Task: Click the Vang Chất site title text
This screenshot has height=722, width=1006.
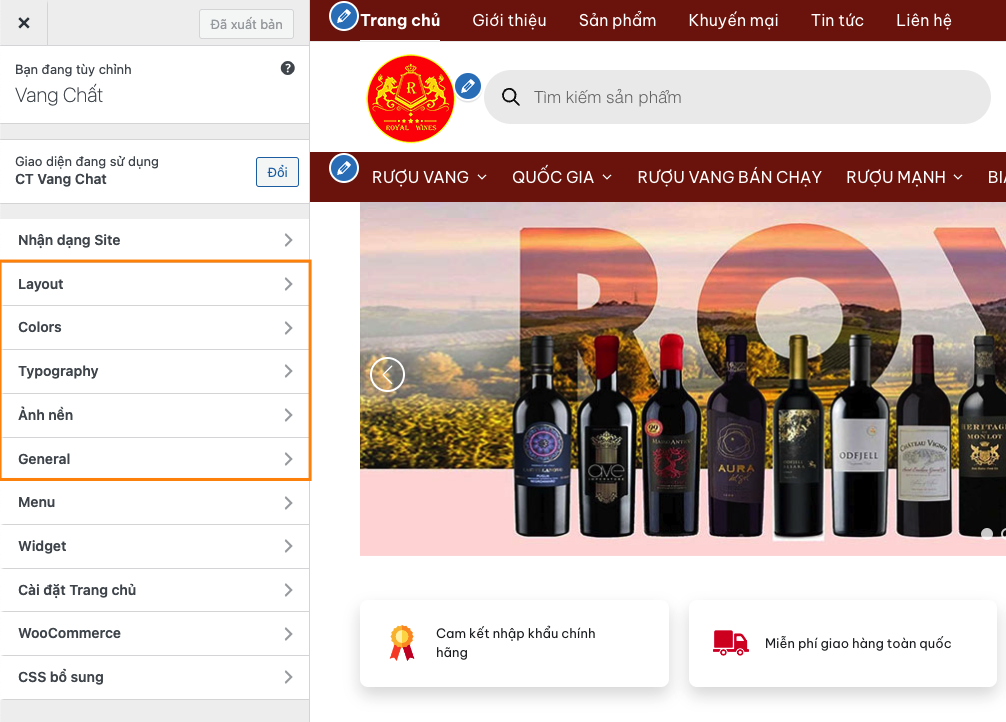Action: click(59, 95)
